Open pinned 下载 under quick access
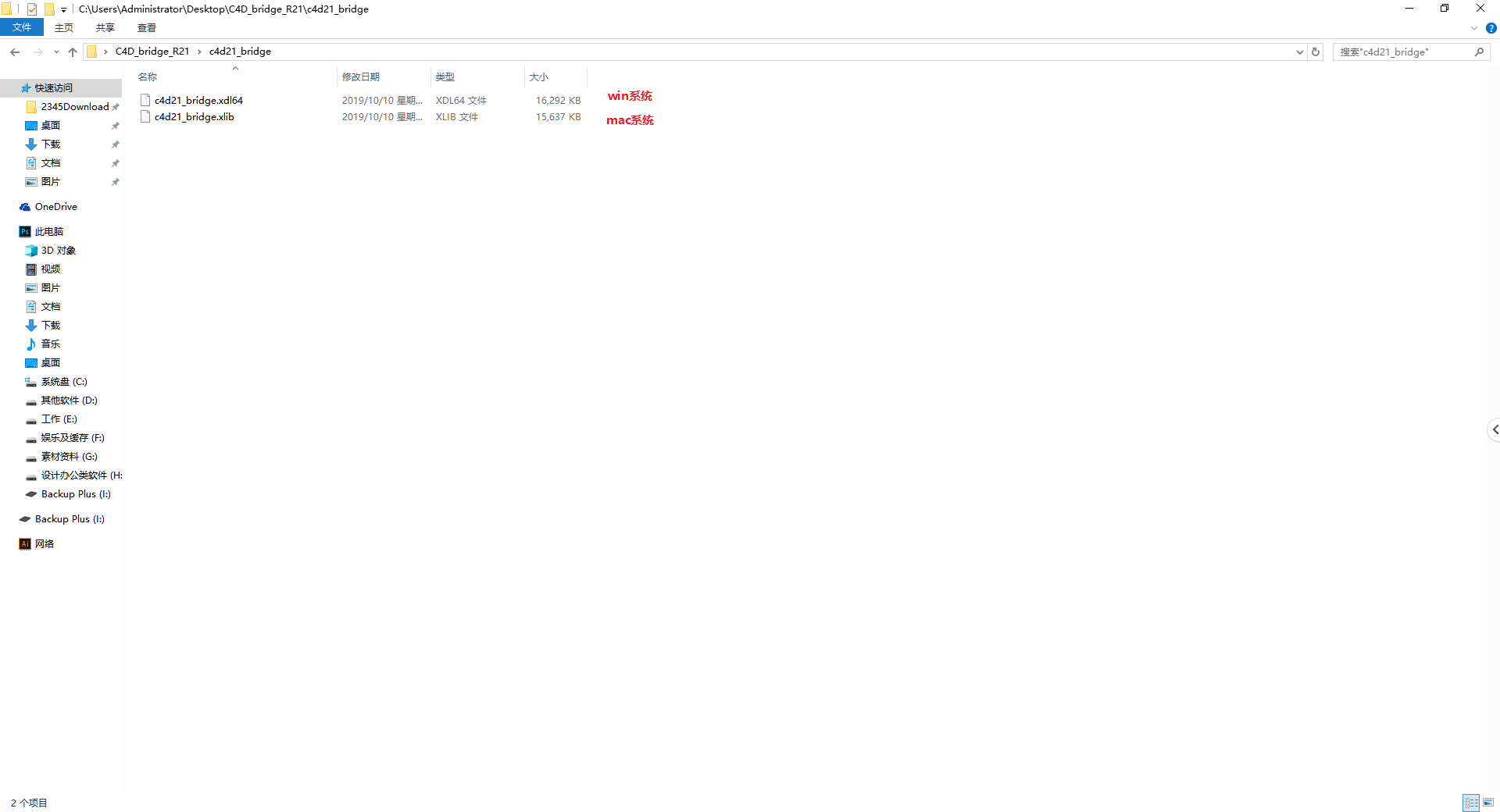This screenshot has height=812, width=1500. click(x=51, y=144)
